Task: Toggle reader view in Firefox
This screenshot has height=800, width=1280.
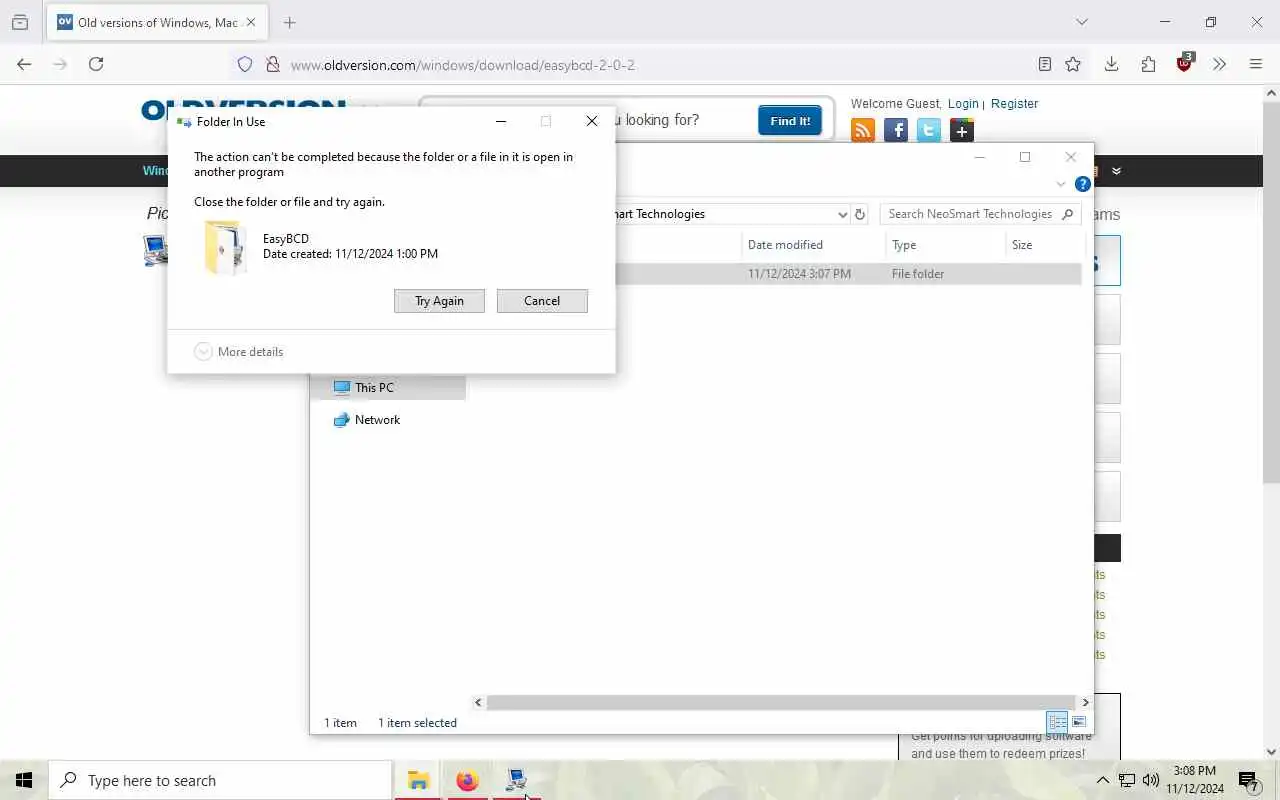Action: pyautogui.click(x=1044, y=64)
